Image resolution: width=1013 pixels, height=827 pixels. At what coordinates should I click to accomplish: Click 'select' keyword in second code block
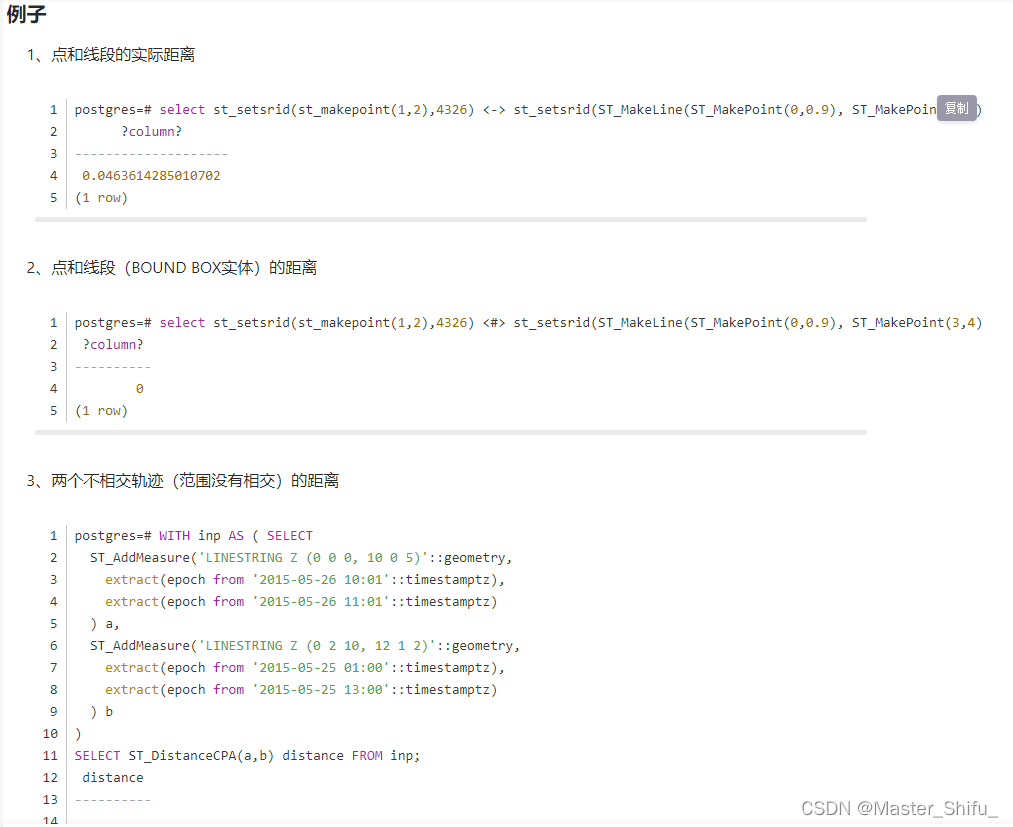[182, 323]
